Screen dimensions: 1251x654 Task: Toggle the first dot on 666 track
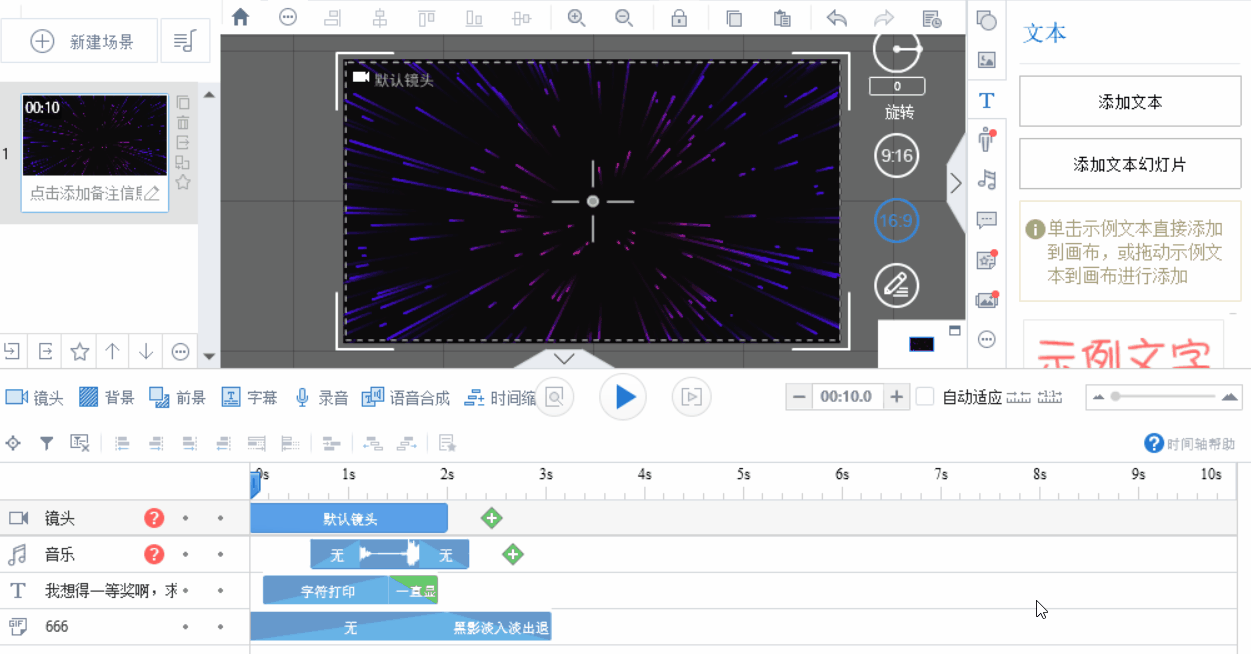click(x=185, y=627)
